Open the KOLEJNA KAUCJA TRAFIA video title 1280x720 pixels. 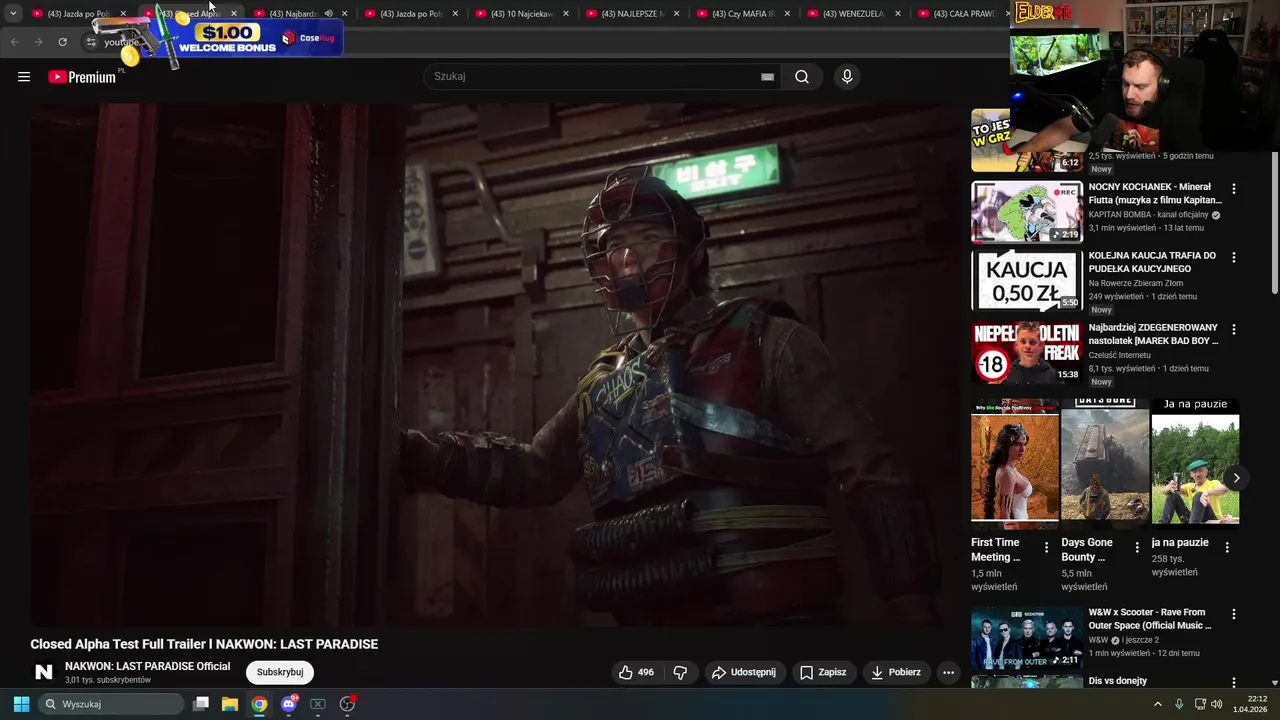point(1152,262)
